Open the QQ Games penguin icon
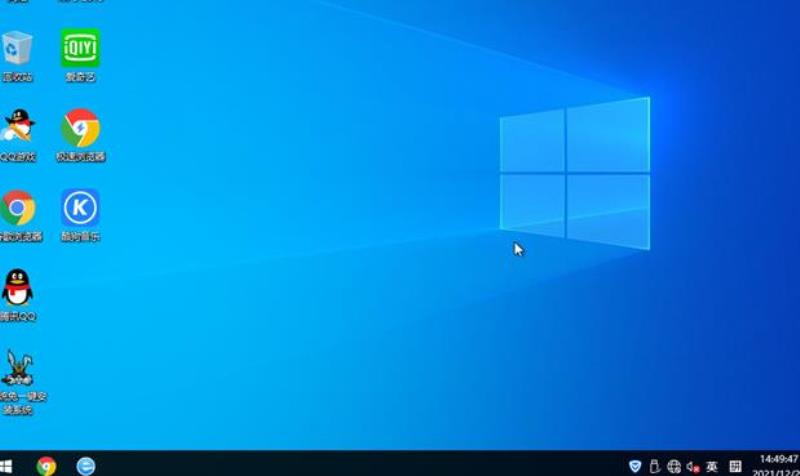Screen dimensions: 800x476 18,135
